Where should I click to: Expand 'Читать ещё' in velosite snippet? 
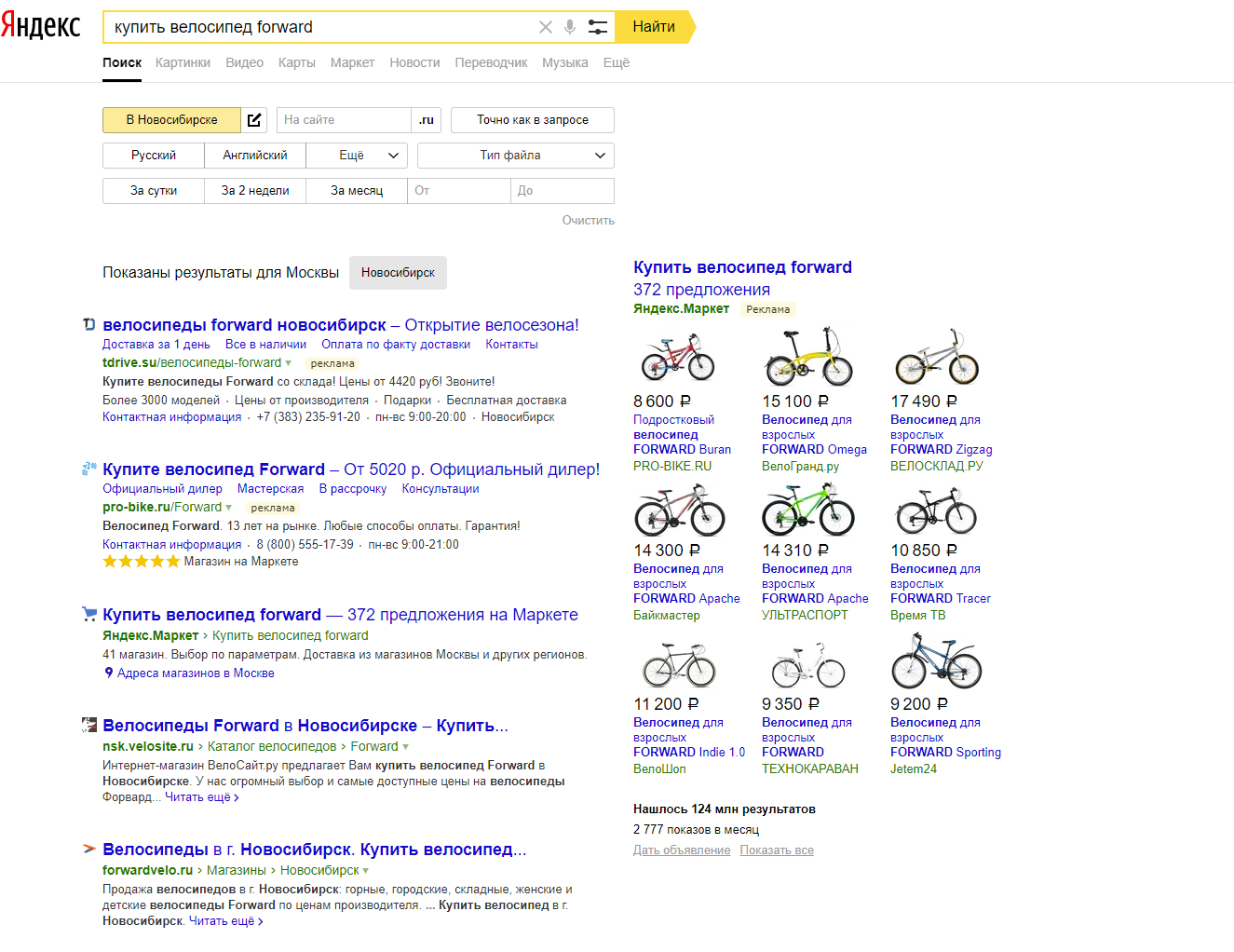202,797
